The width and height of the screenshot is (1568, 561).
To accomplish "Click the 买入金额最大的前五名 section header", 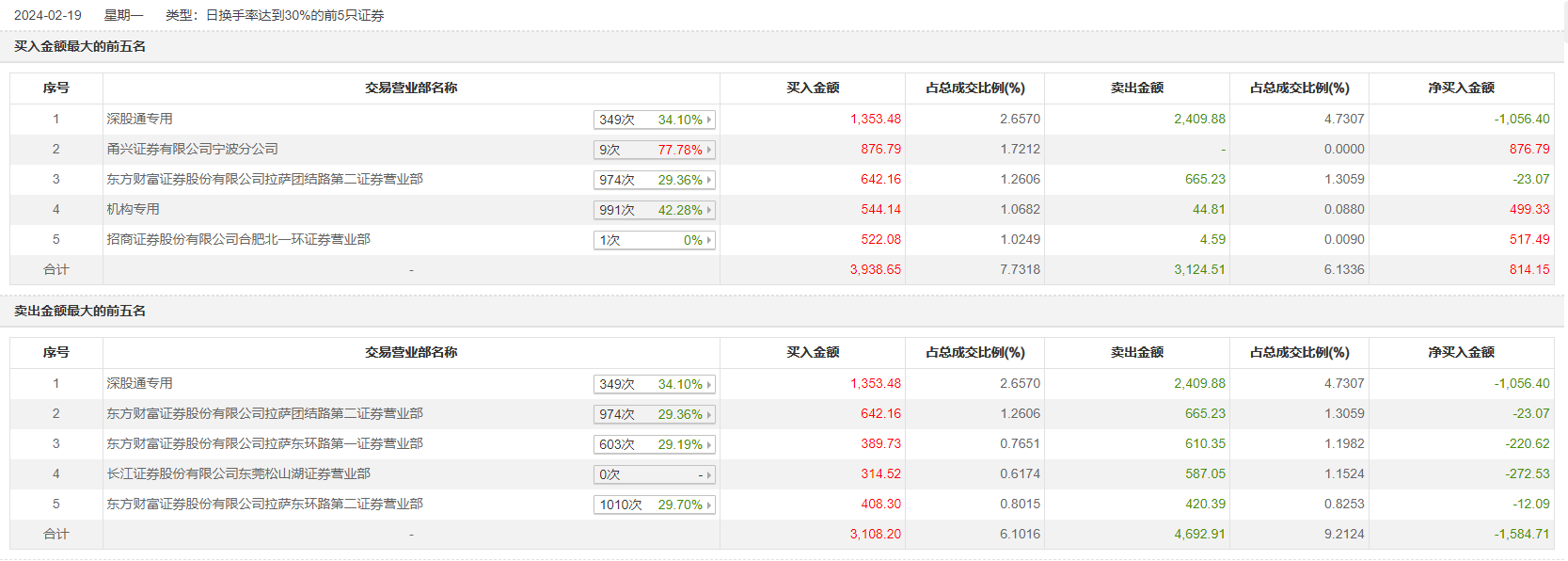I will tap(80, 46).
